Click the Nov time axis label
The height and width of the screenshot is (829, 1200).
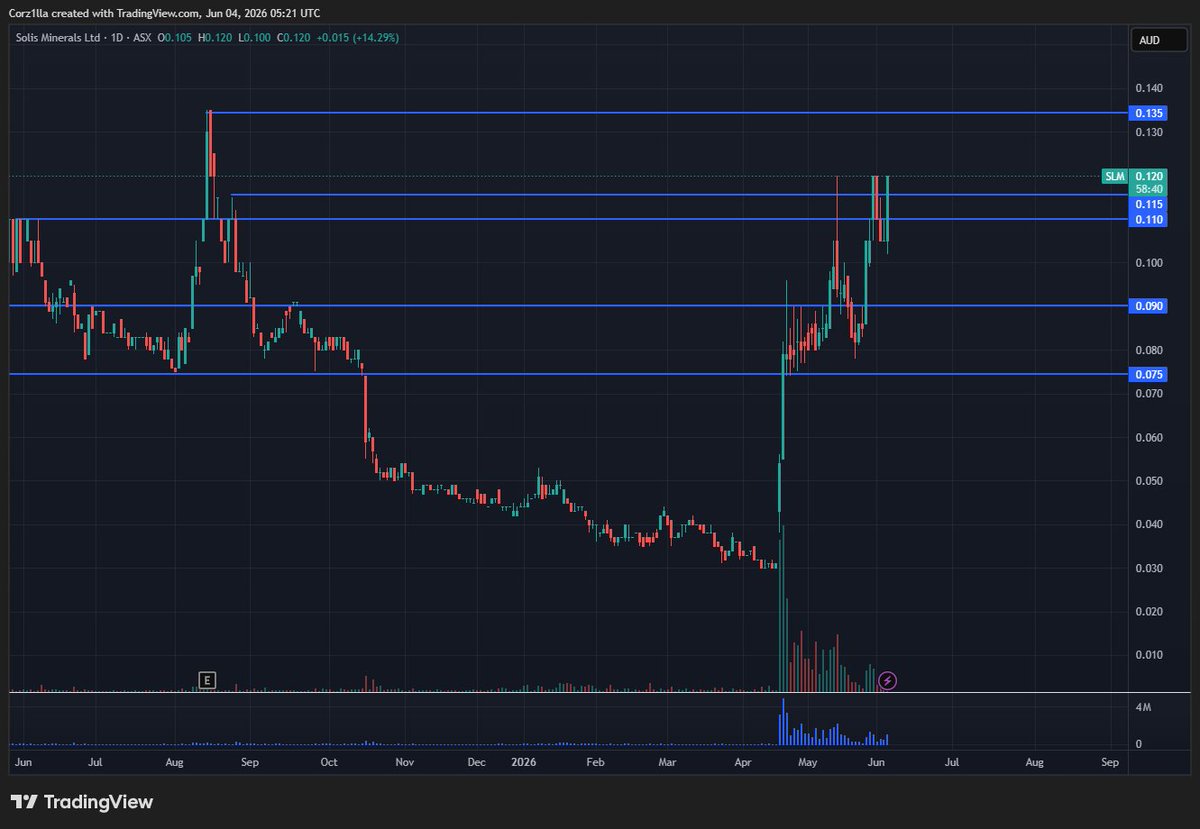tap(404, 762)
